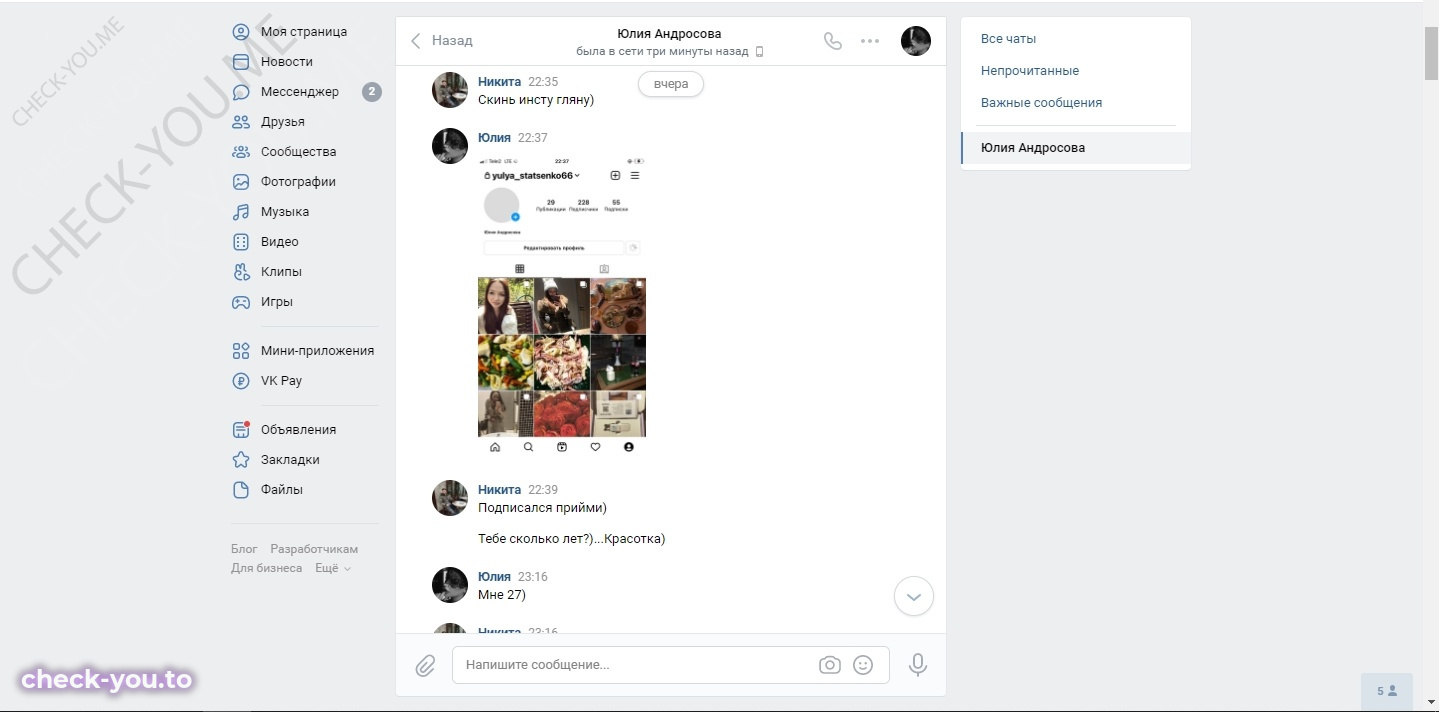Click Никита sender name at 22:39
The width and height of the screenshot is (1439, 712).
[x=499, y=490]
